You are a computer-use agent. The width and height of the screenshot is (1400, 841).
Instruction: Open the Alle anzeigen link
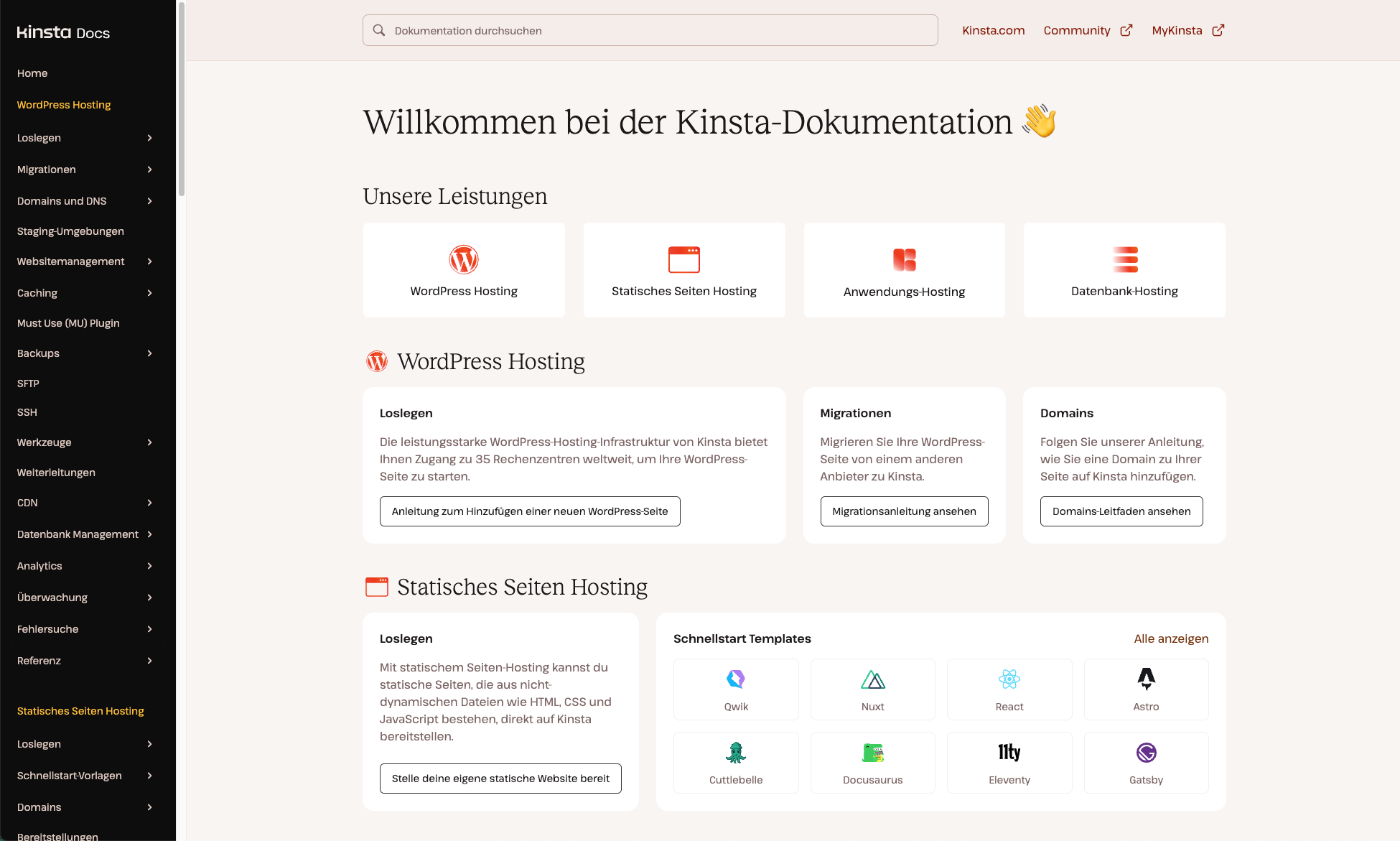[1171, 638]
